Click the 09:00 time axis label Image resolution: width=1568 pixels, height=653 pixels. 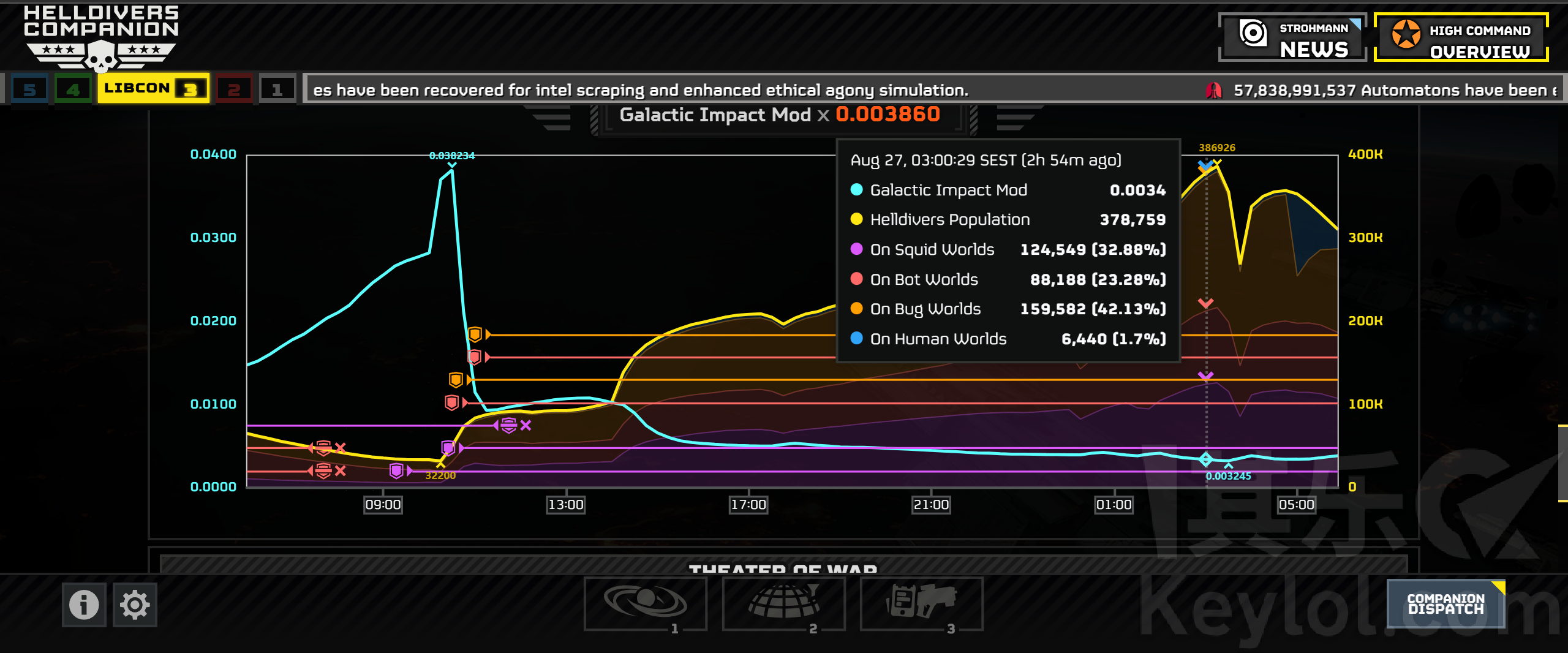pos(383,505)
